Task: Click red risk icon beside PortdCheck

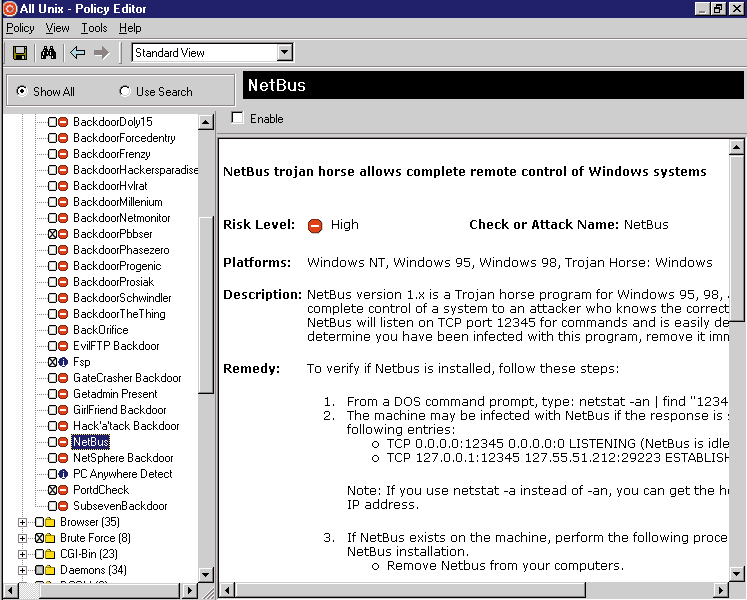Action: tap(63, 490)
